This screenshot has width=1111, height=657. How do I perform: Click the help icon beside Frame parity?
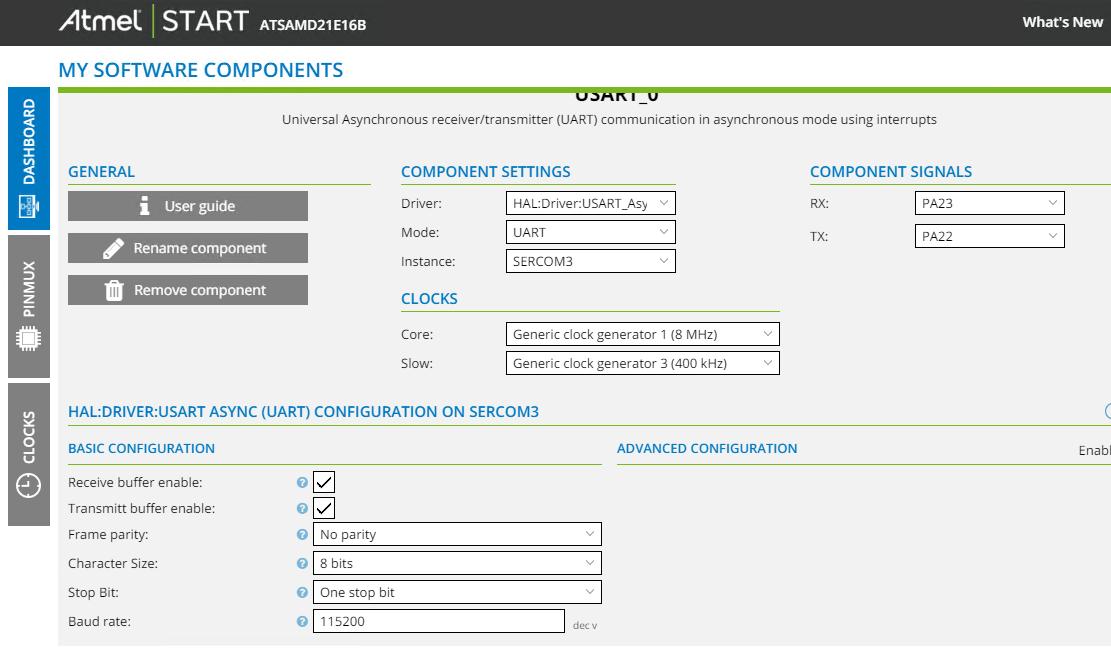pyautogui.click(x=300, y=534)
